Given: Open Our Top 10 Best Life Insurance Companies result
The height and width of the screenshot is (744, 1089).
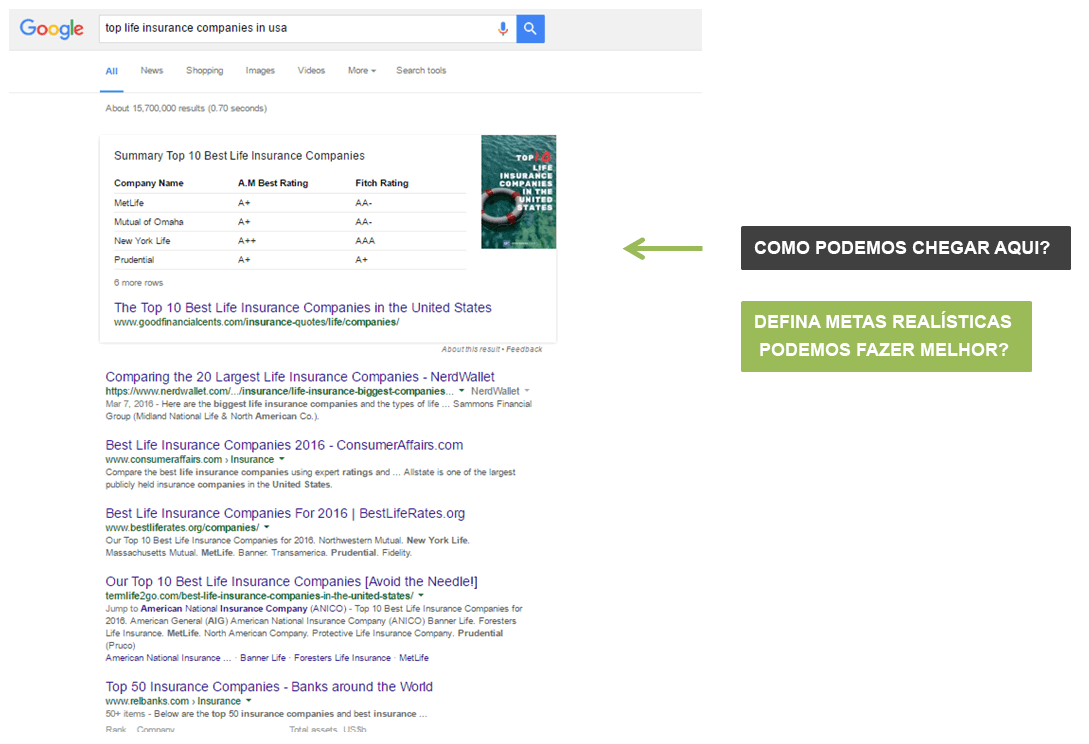Looking at the screenshot, I should (292, 581).
